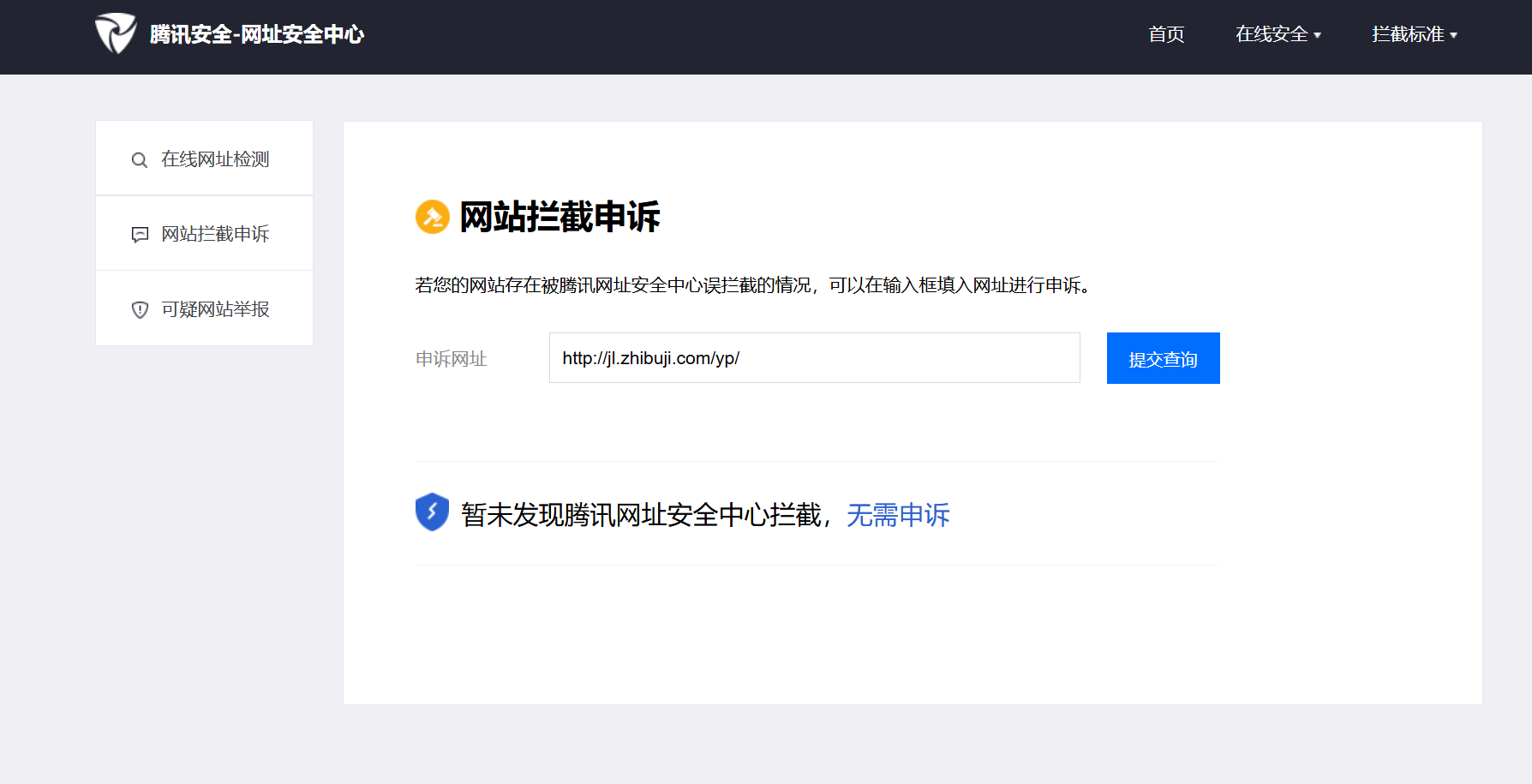Open the 拦截标准 navigation menu
The width and height of the screenshot is (1532, 784).
click(1408, 34)
